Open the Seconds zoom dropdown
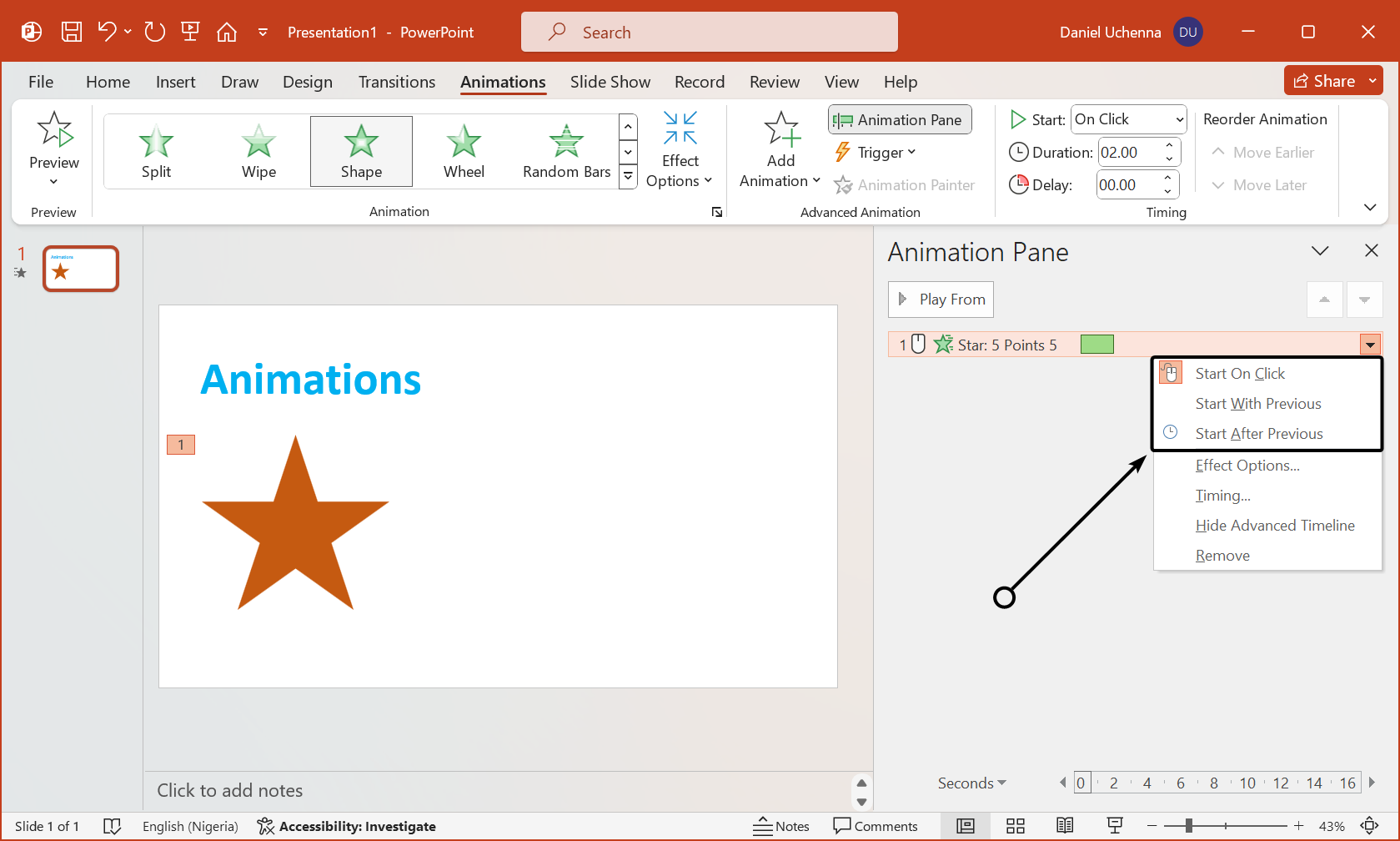Image resolution: width=1400 pixels, height=841 pixels. coord(971,783)
